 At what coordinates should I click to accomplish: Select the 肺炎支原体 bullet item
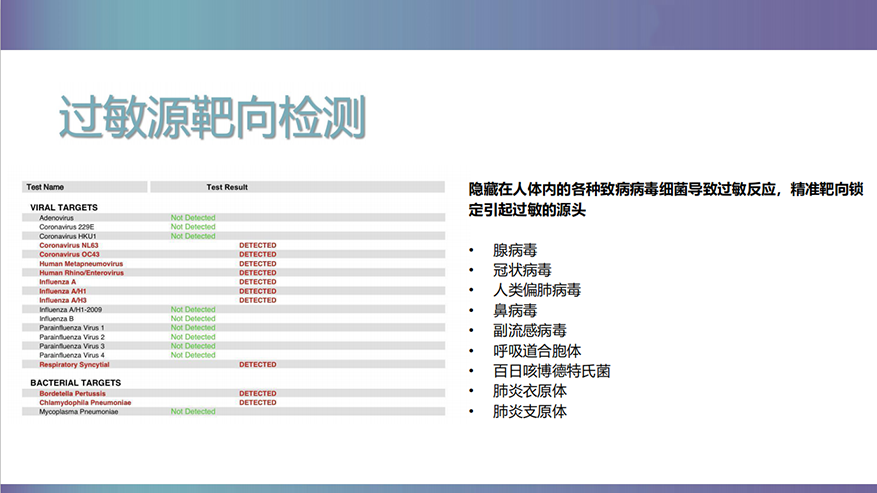pyautogui.click(x=529, y=411)
